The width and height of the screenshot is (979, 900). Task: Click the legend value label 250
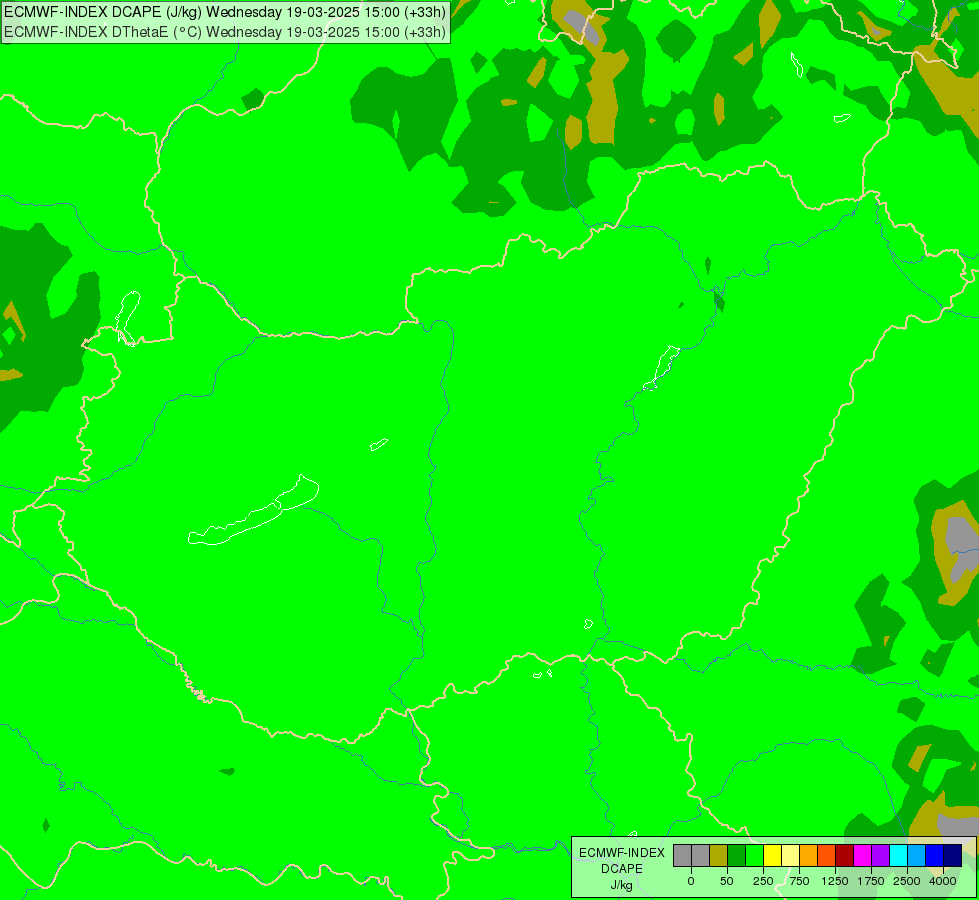(x=763, y=881)
